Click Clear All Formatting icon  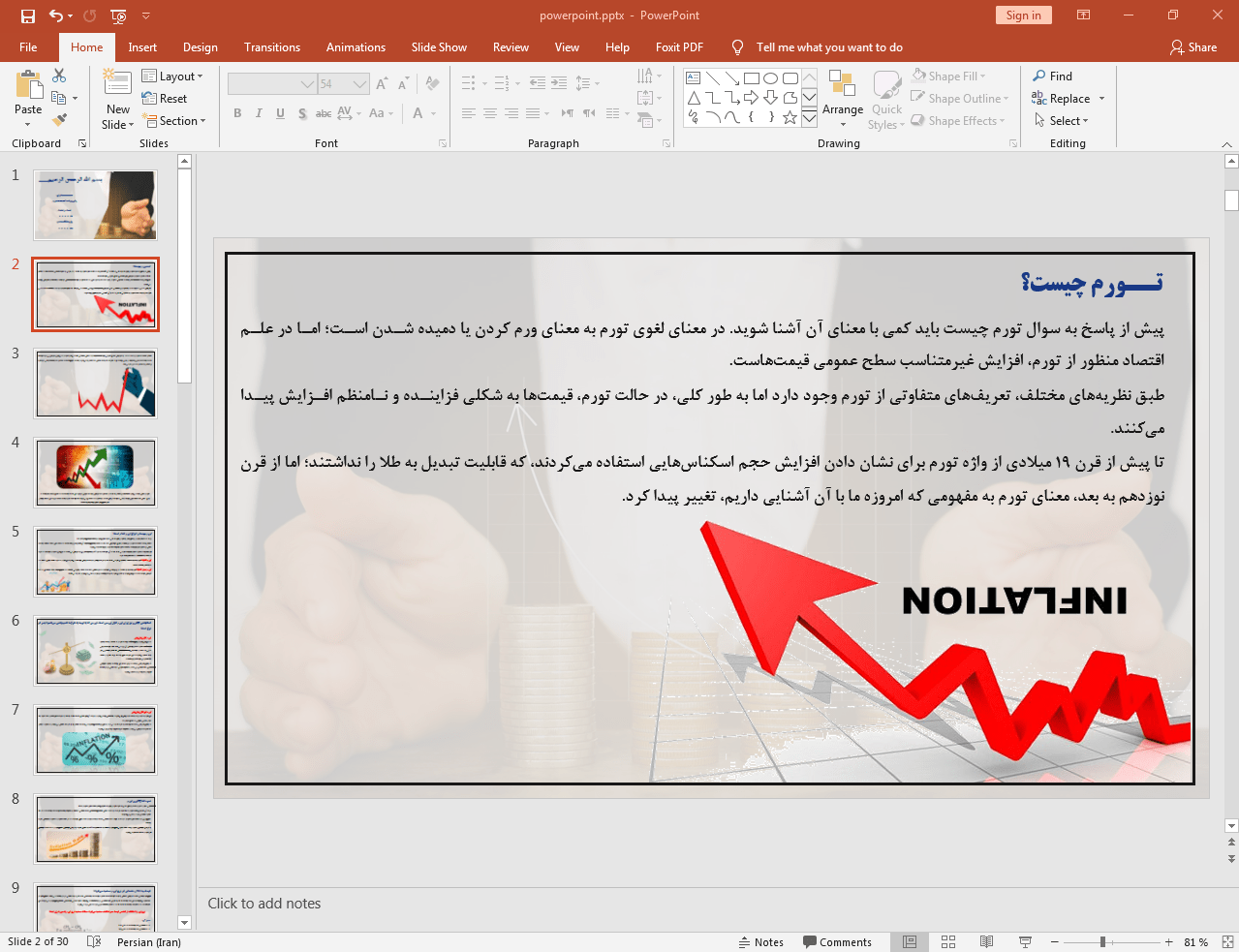433,84
